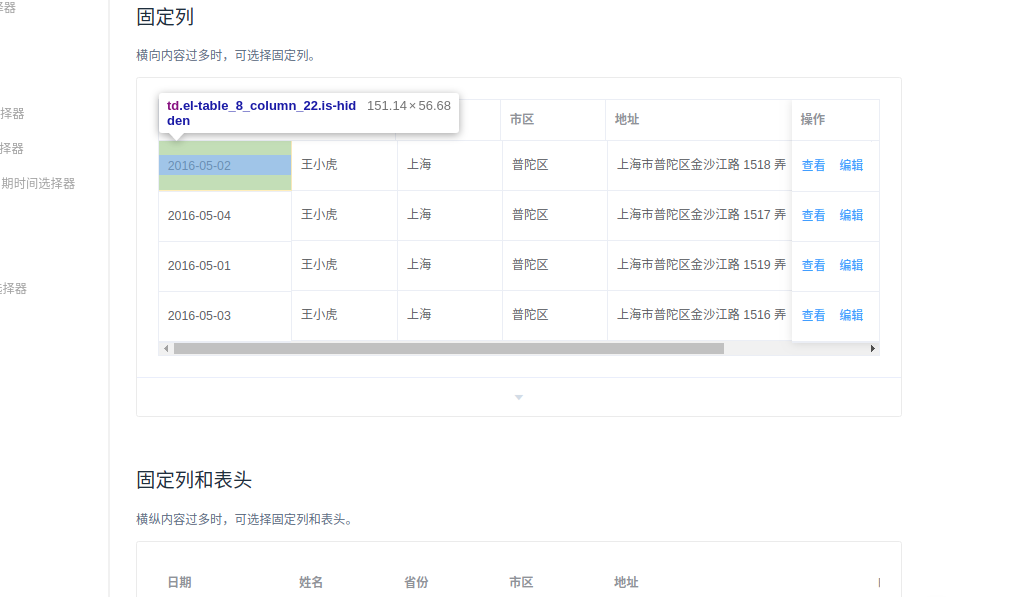Click 查看 in the 2016-05-04 row
1013x597 pixels.
(x=813, y=214)
